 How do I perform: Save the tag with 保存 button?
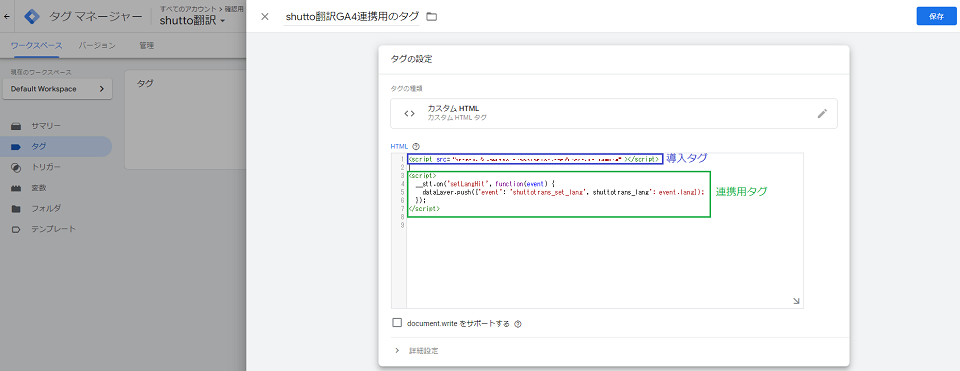pyautogui.click(x=936, y=17)
